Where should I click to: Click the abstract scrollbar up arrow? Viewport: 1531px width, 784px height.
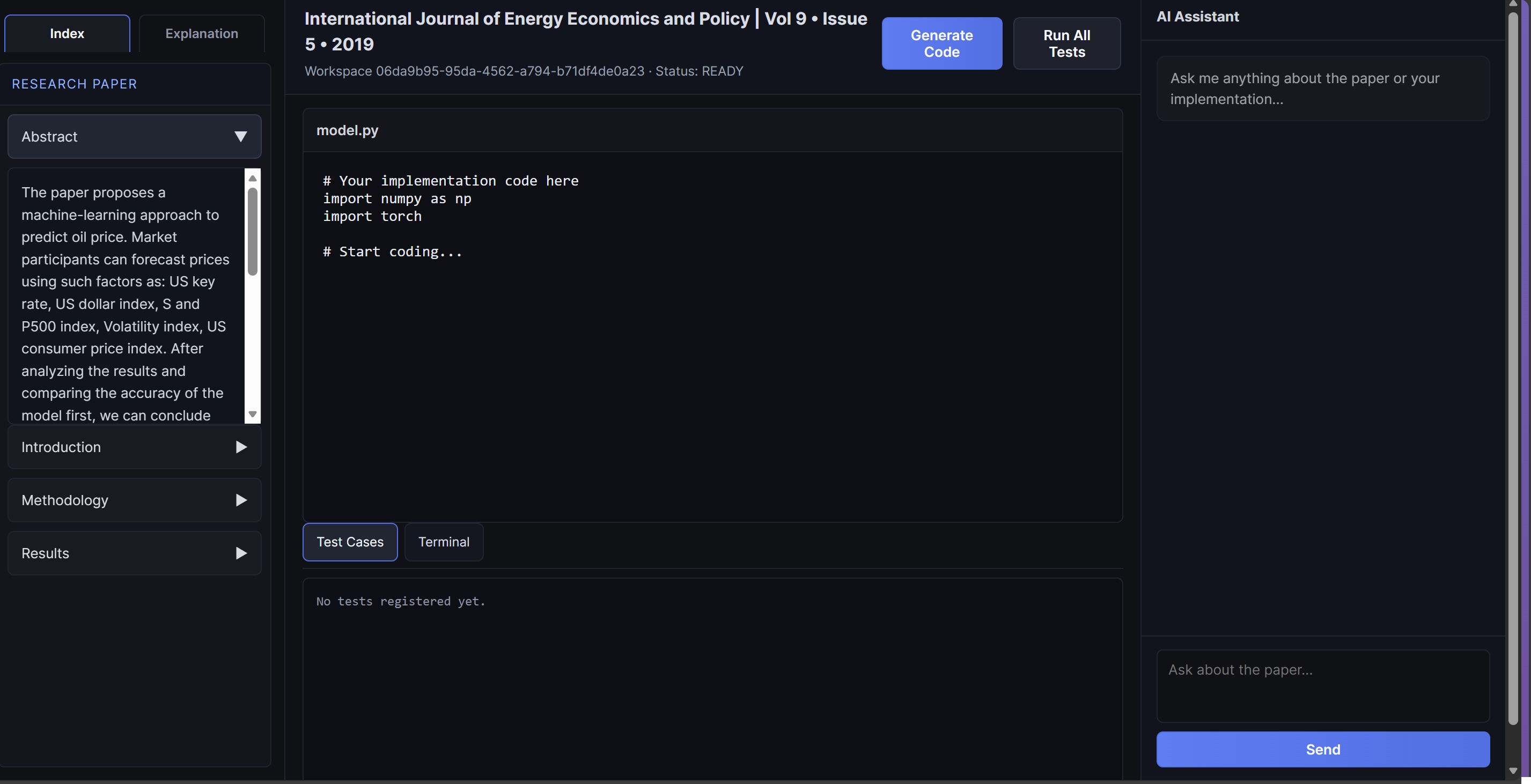253,178
